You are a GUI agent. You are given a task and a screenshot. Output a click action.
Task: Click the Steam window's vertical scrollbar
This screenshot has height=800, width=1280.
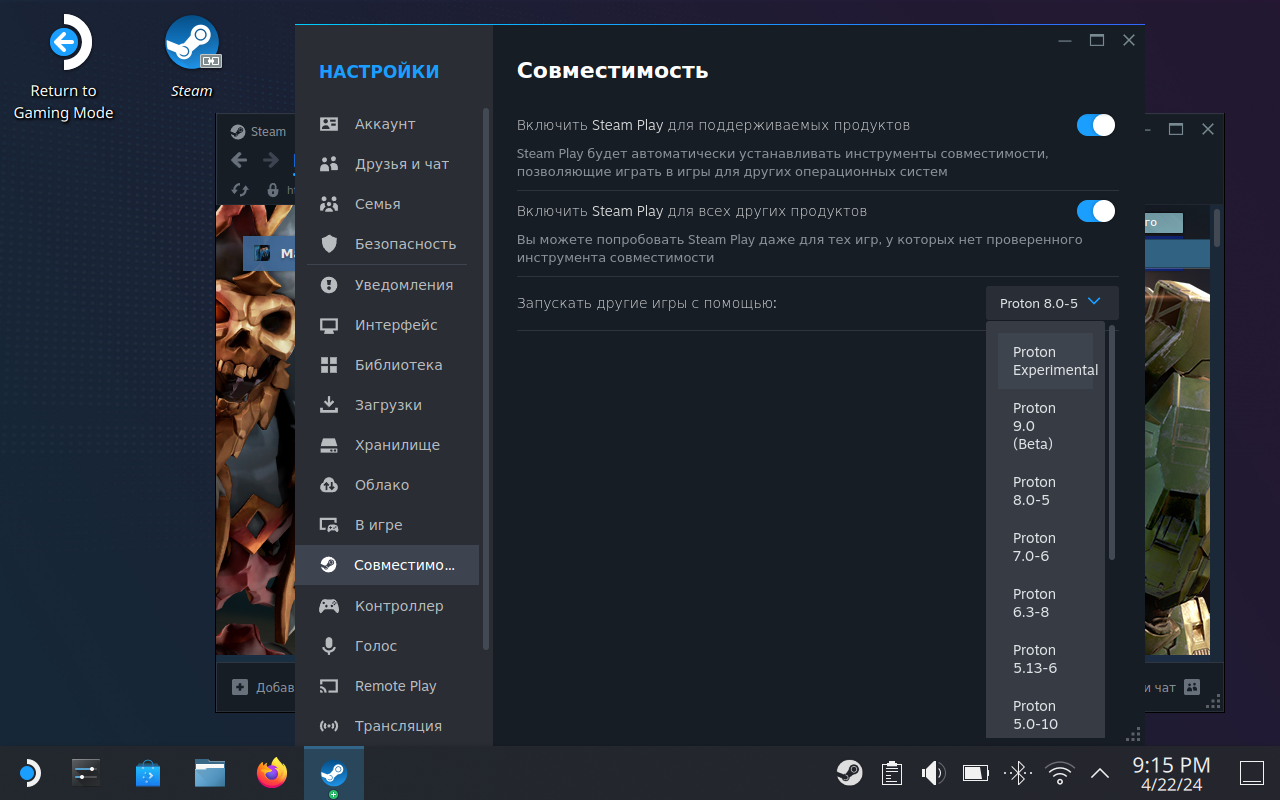[1217, 228]
